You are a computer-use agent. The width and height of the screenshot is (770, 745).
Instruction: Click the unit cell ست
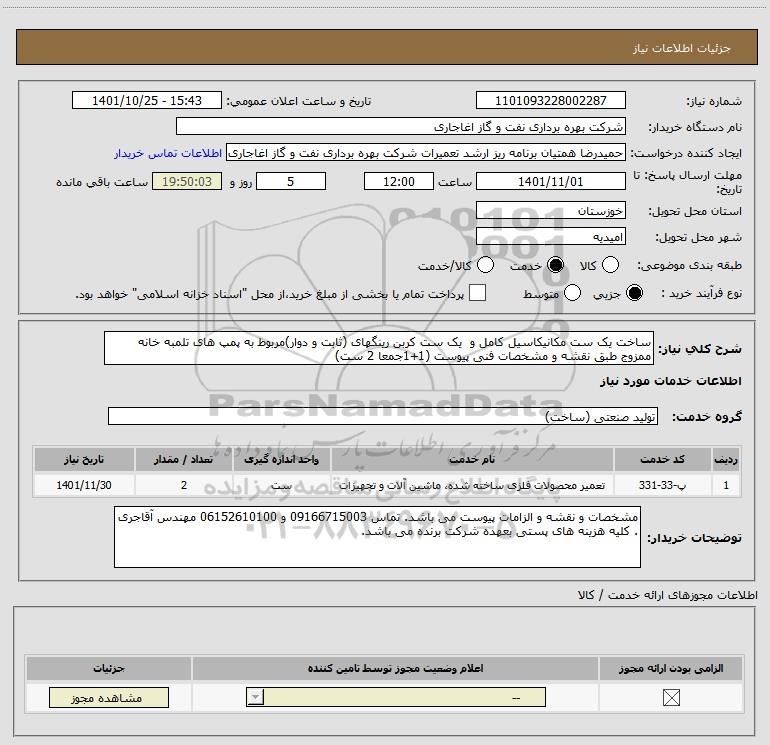[281, 485]
